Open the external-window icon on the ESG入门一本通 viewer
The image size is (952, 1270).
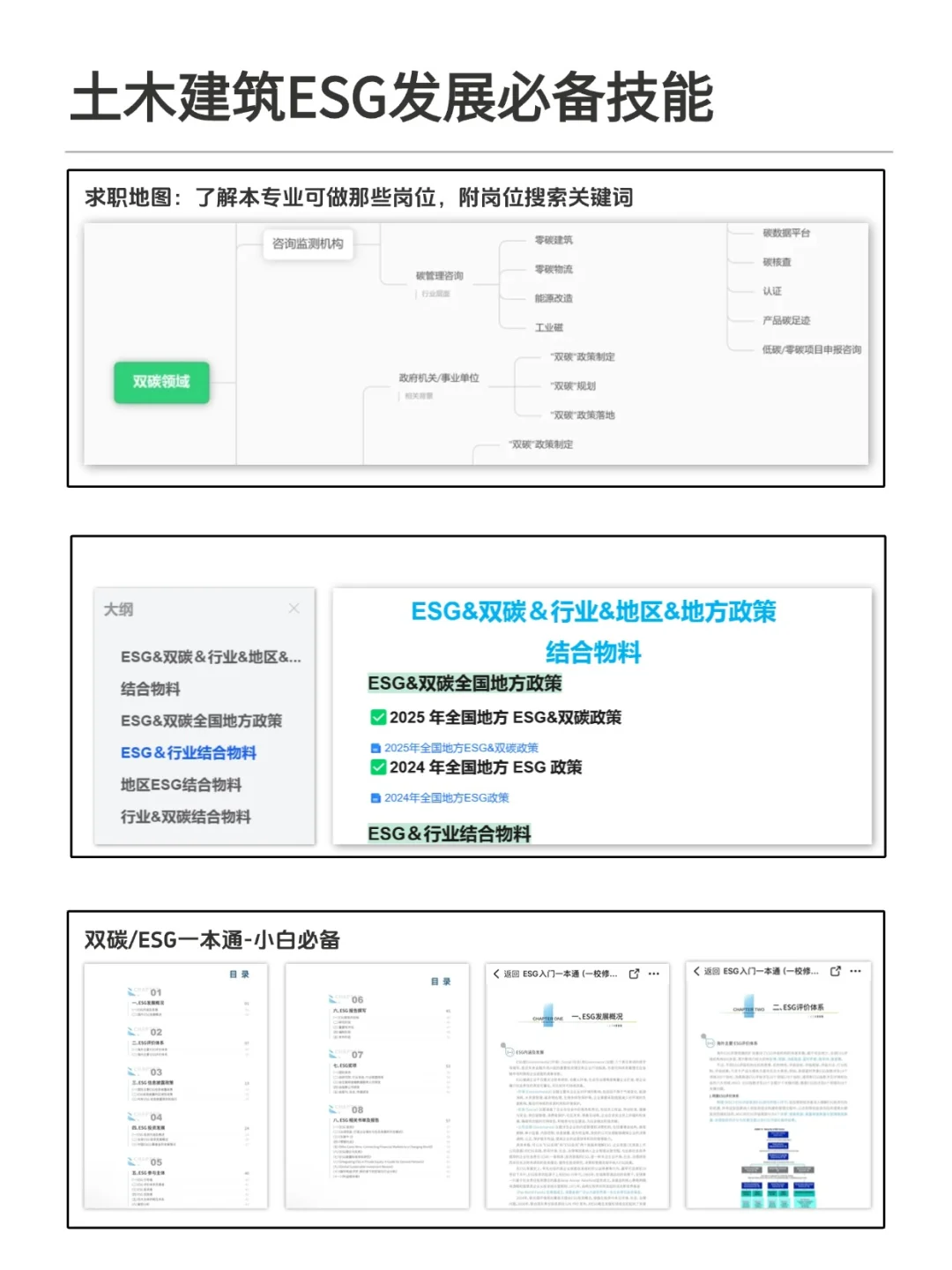click(634, 973)
